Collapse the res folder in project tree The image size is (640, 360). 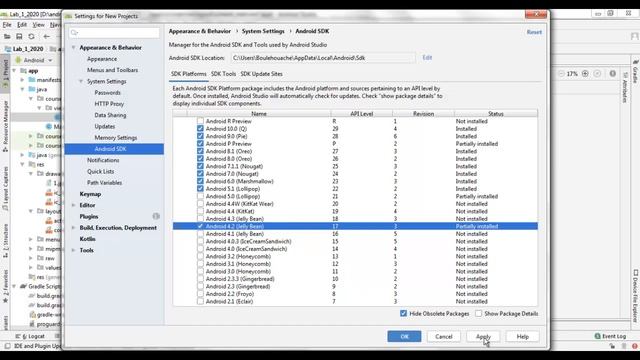coord(22,164)
